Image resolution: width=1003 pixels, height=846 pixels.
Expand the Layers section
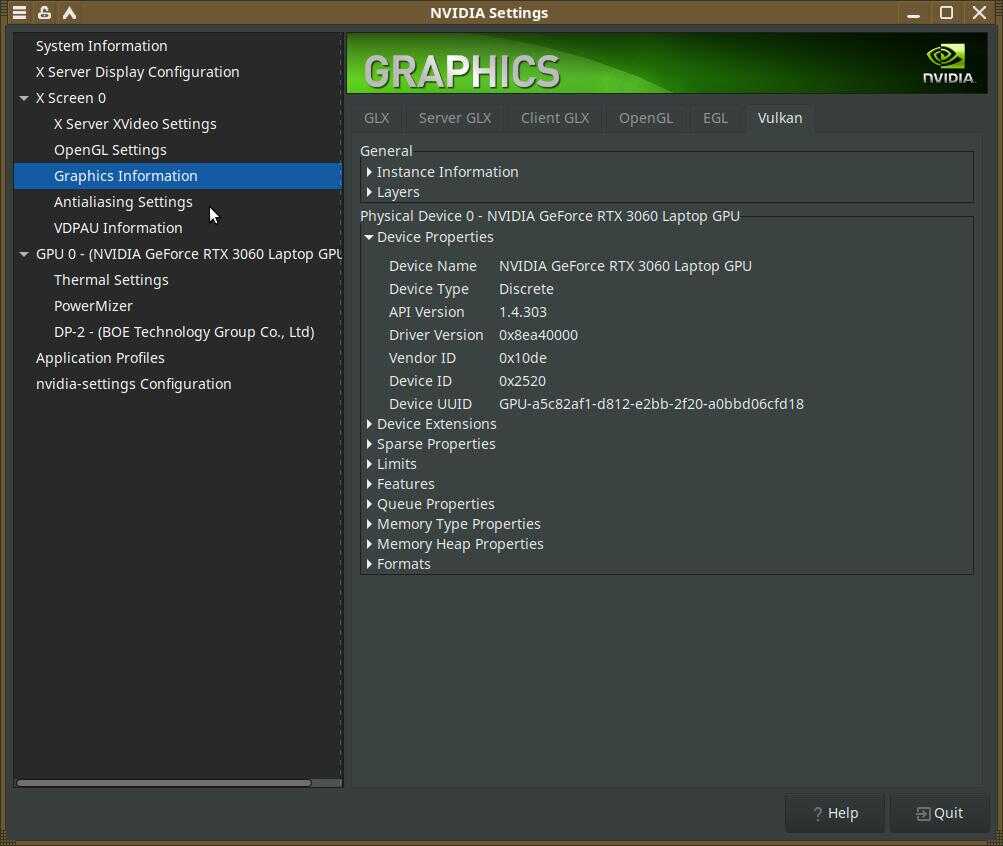click(x=369, y=192)
